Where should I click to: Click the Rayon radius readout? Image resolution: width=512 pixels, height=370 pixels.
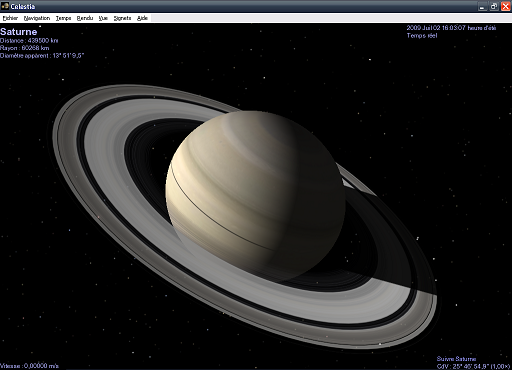(25, 48)
